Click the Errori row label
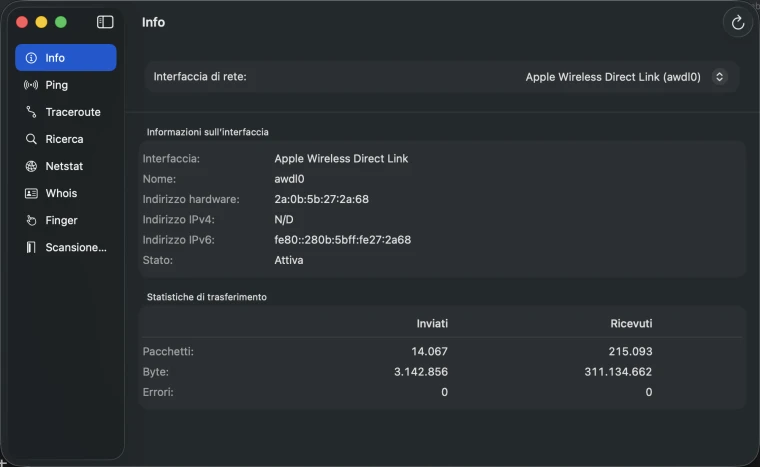 click(x=158, y=392)
